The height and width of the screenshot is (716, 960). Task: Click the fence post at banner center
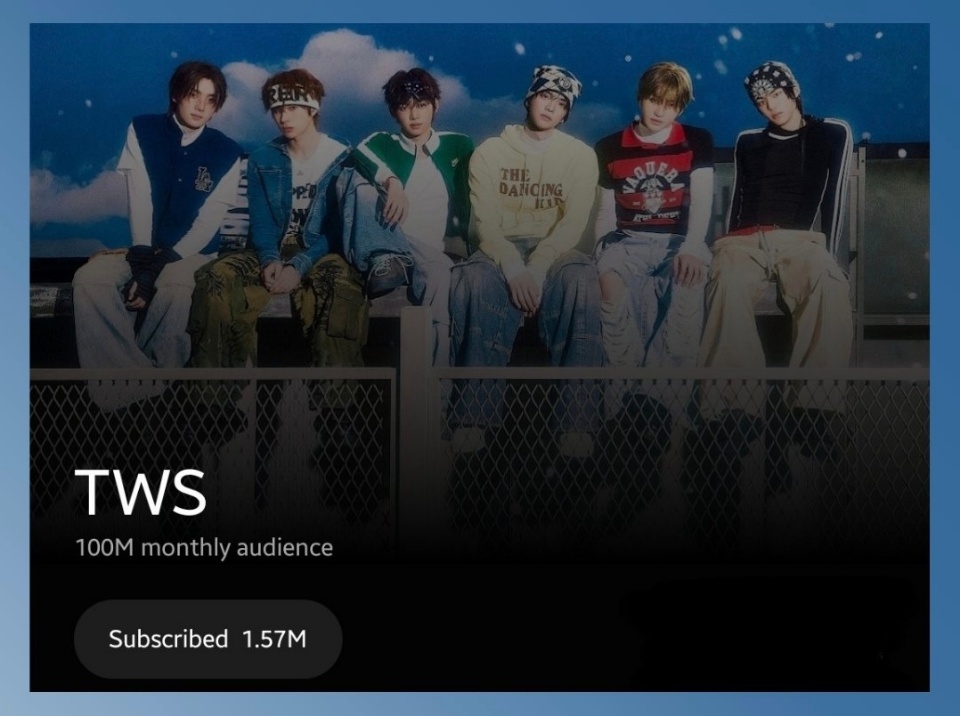click(416, 429)
